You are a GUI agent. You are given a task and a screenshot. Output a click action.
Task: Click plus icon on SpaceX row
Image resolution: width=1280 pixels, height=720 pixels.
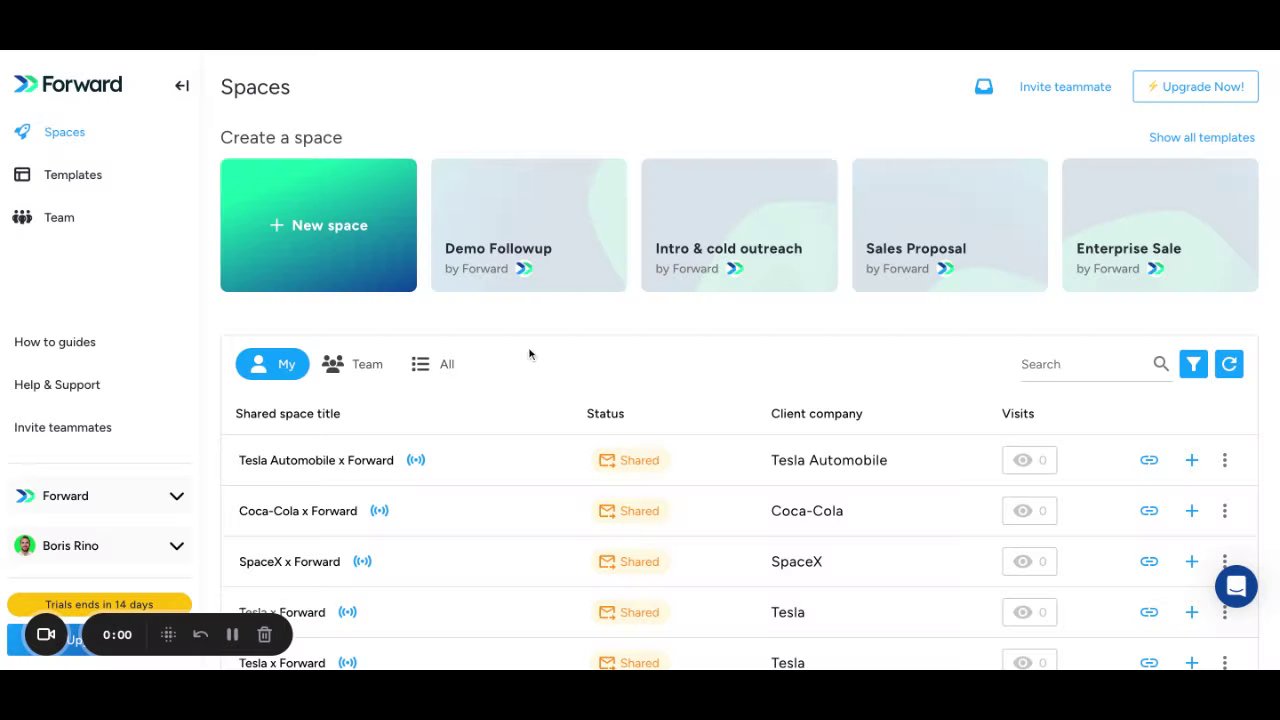click(x=1191, y=562)
